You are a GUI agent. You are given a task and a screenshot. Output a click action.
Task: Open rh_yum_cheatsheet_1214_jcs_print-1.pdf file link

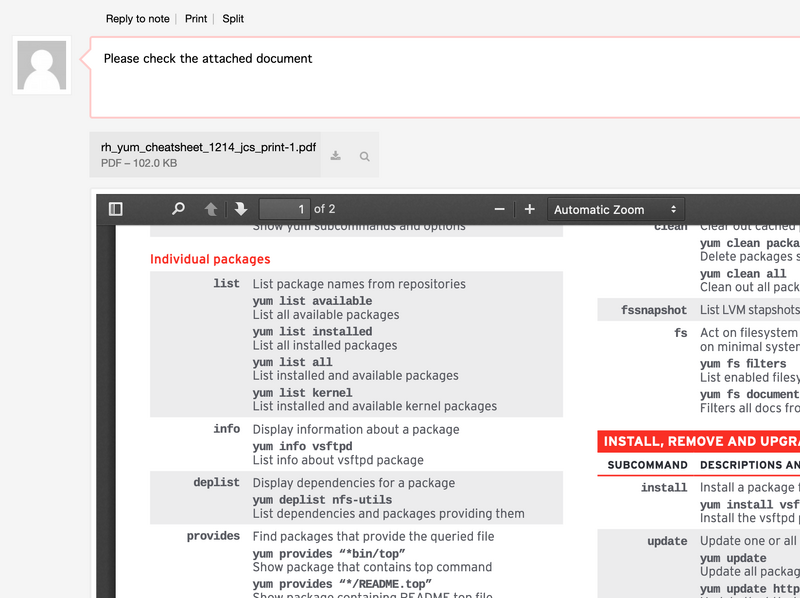[x=208, y=147]
